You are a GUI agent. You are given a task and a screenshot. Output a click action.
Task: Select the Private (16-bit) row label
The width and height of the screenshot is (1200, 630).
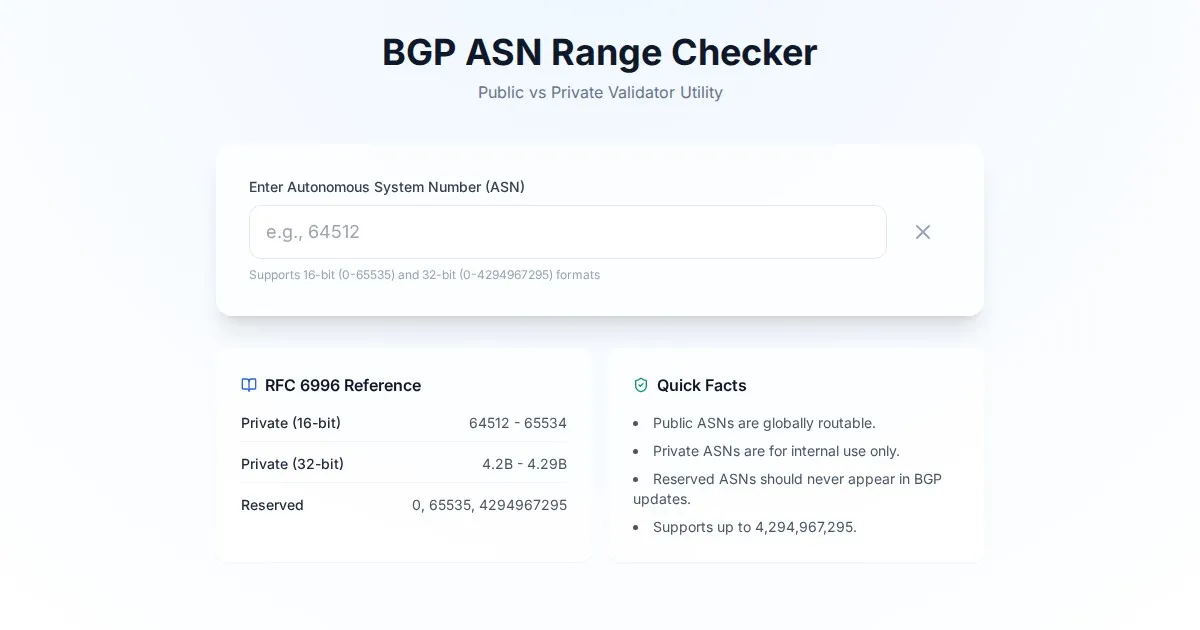(x=291, y=423)
